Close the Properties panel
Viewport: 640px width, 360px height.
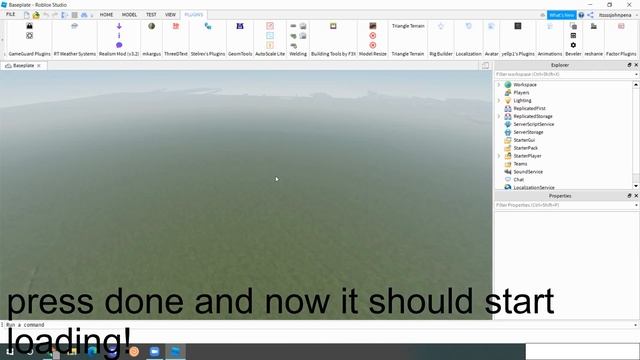pyautogui.click(x=636, y=196)
